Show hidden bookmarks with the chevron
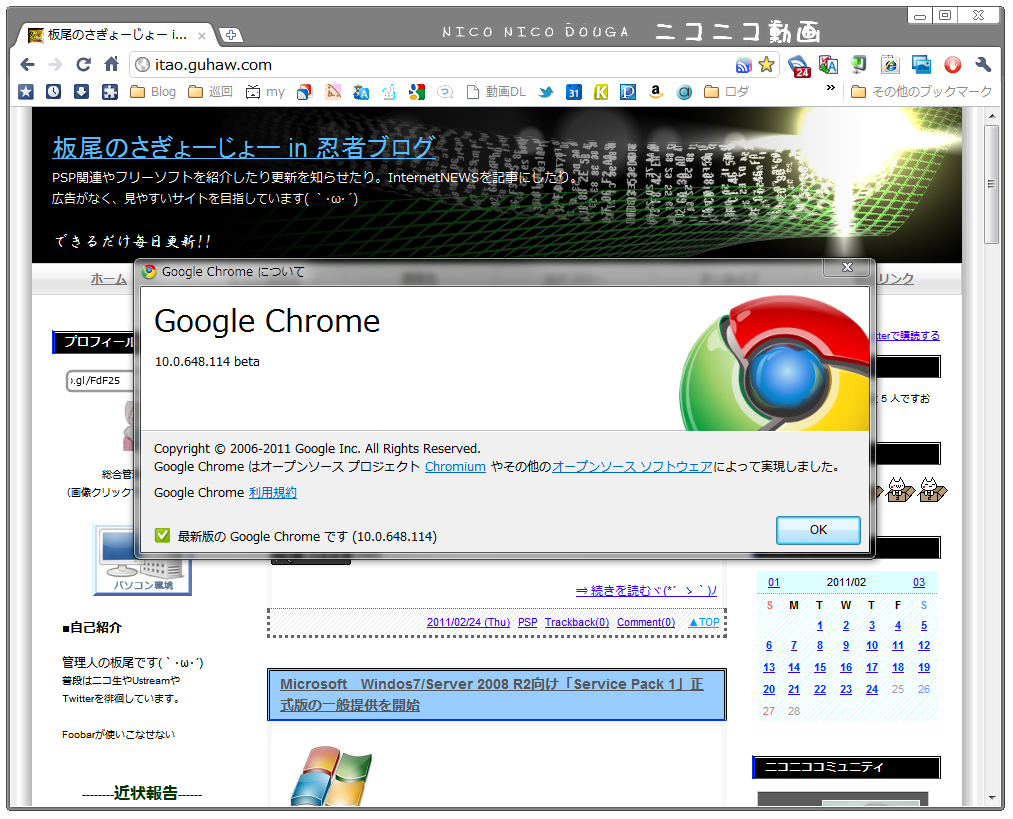The image size is (1013, 819). pyautogui.click(x=831, y=87)
